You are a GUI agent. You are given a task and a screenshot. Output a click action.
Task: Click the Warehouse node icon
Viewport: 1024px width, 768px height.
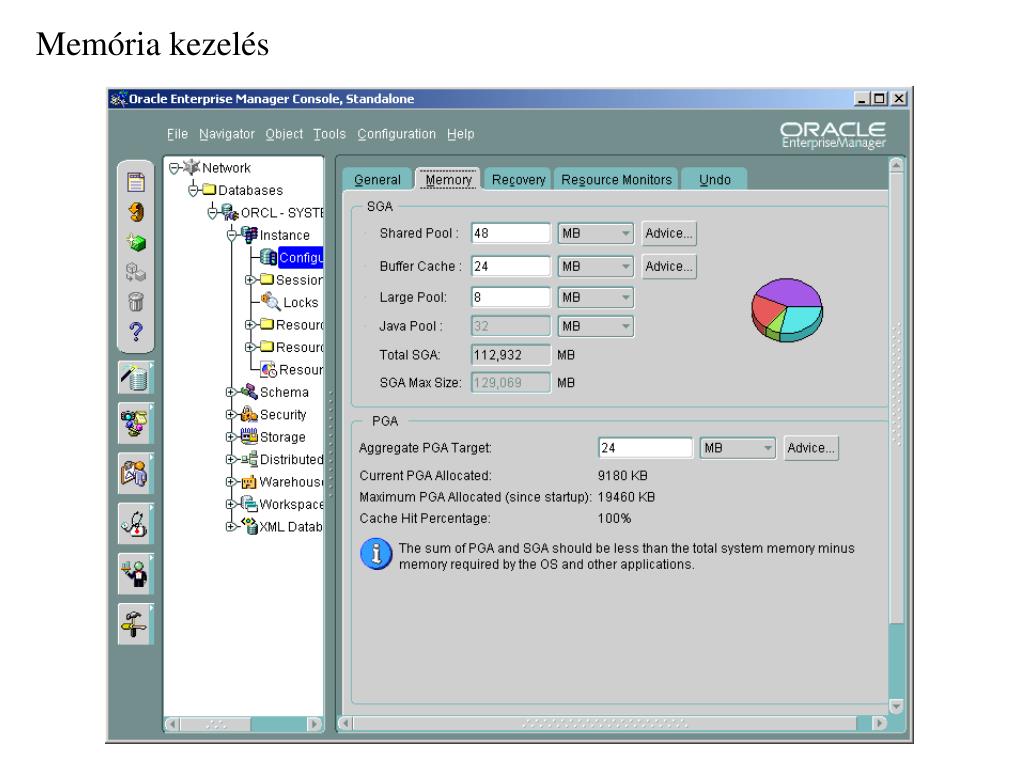[x=249, y=482]
